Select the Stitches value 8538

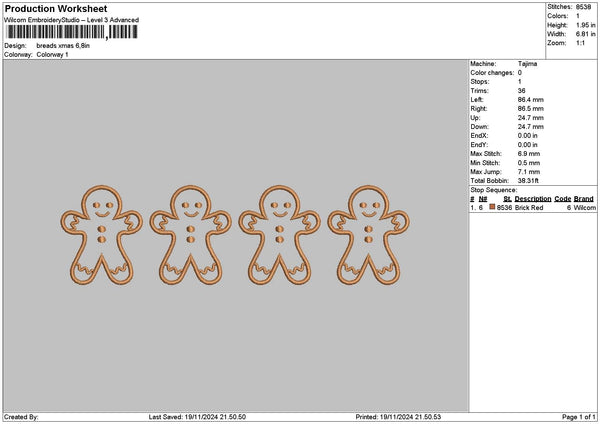[583, 7]
